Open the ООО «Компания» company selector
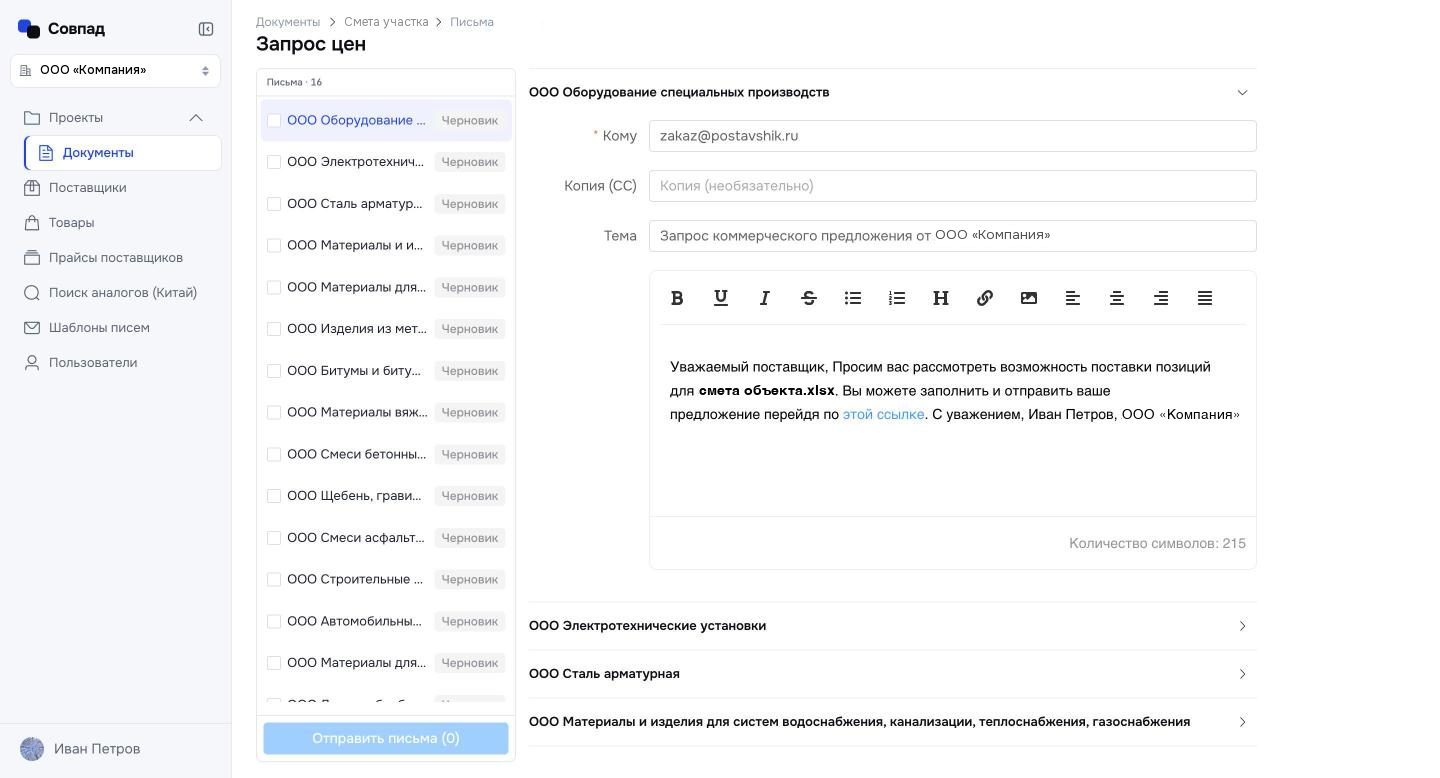Screen dimensions: 1440x778 point(115,71)
